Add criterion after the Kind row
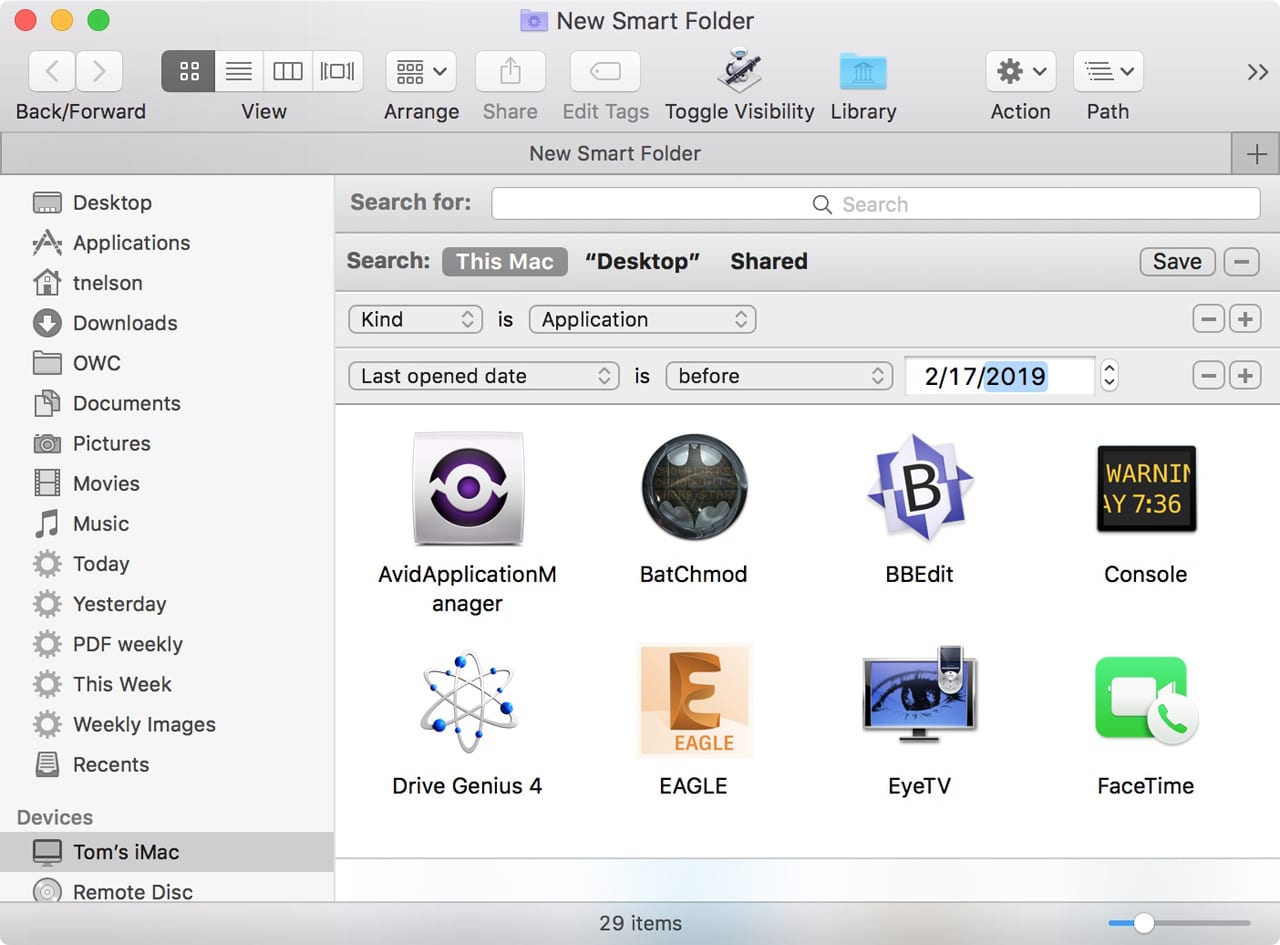 pyautogui.click(x=1245, y=320)
